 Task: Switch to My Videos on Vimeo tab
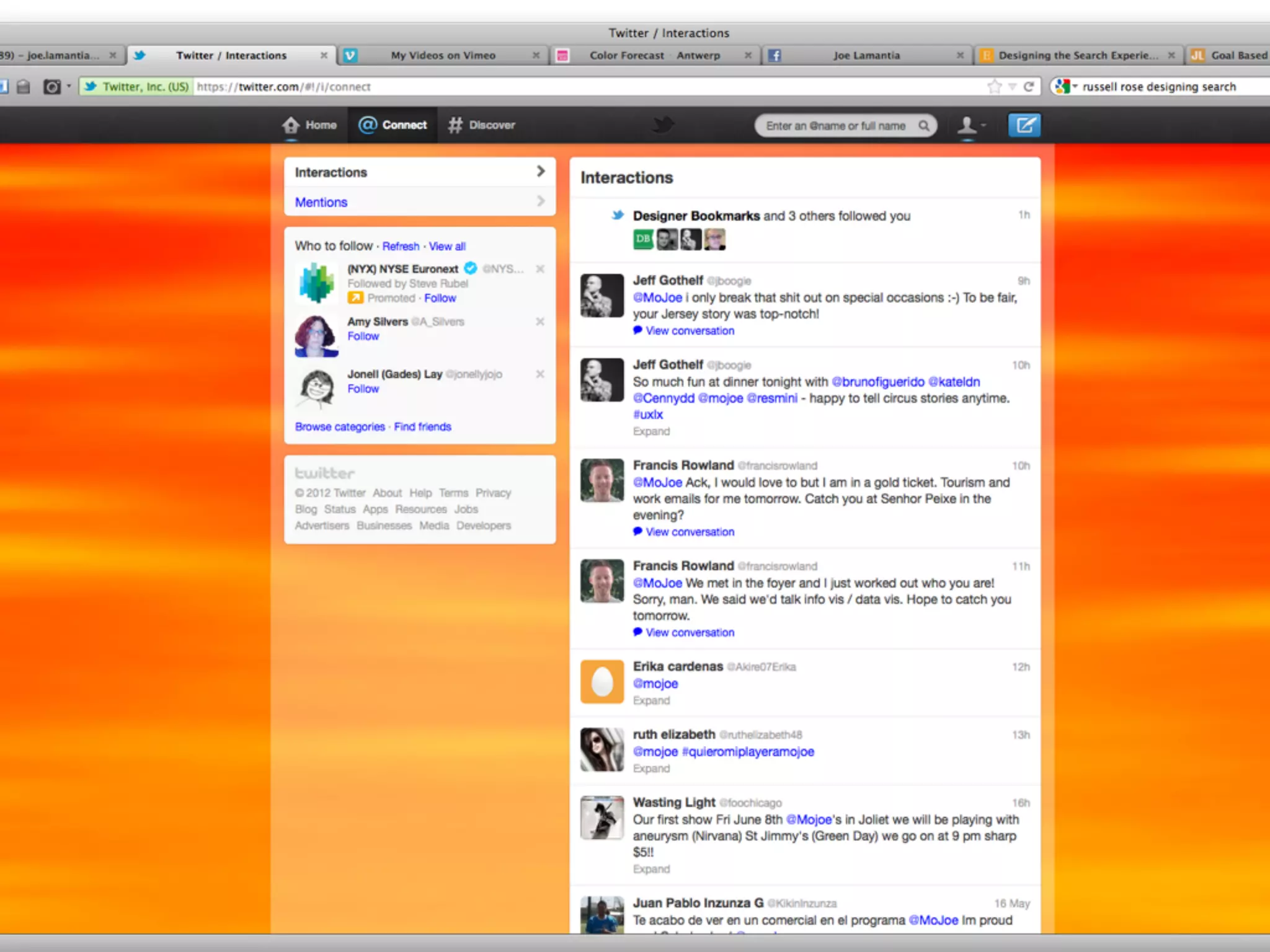click(x=443, y=56)
